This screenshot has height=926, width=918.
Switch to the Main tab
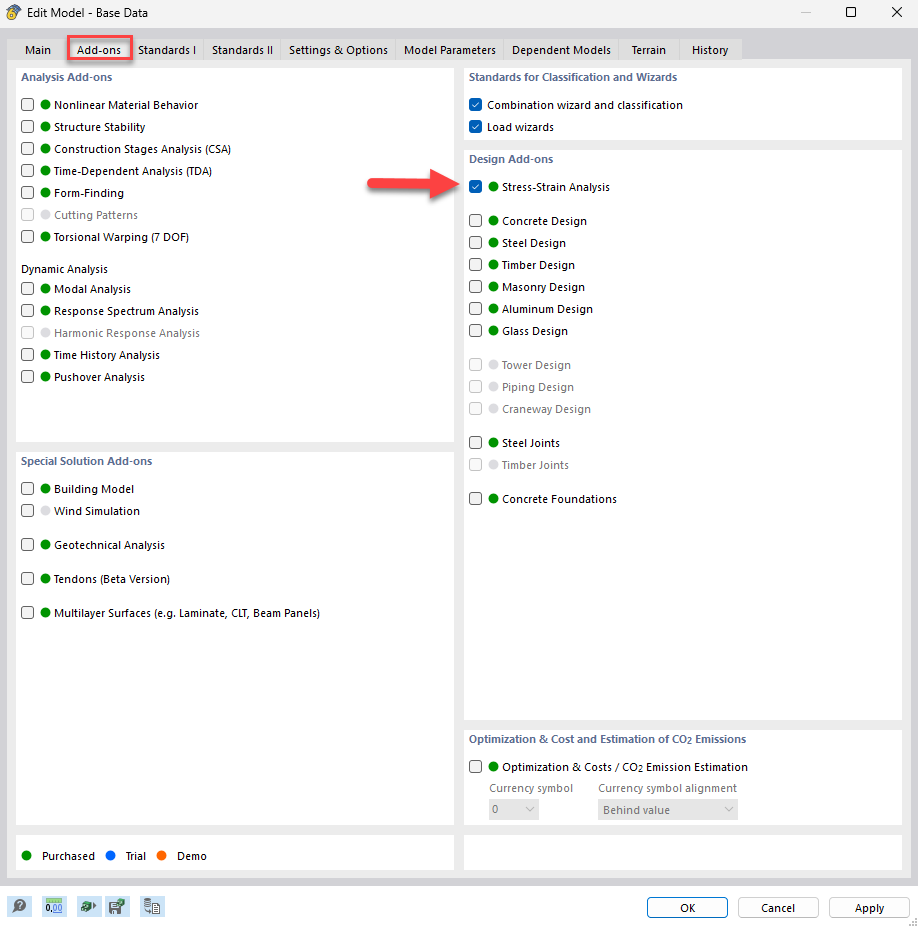[38, 50]
